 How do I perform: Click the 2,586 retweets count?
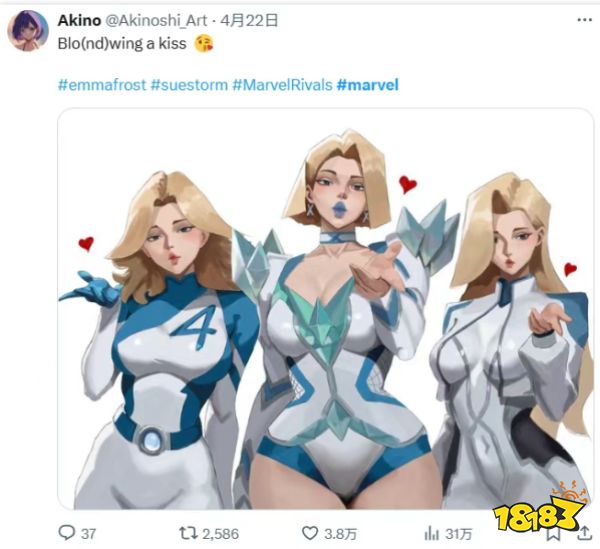[220, 534]
